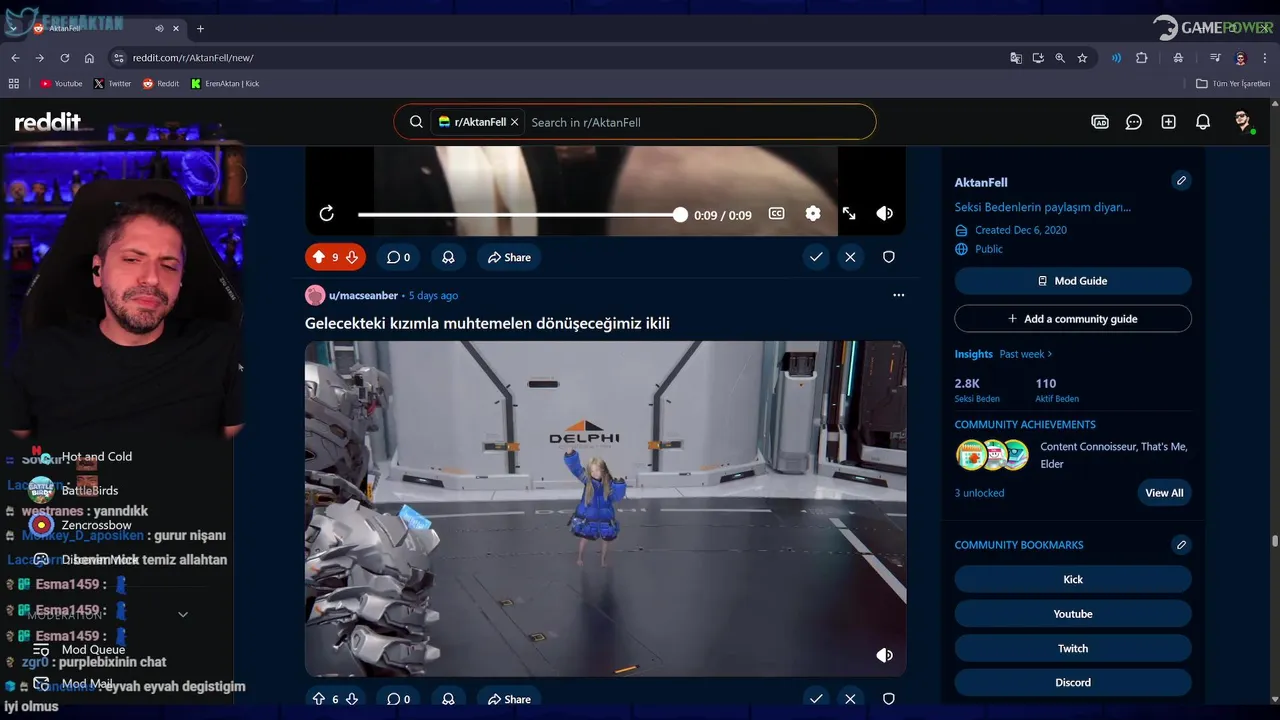Open ErenAktan | Kick bookmark
The image size is (1280, 720).
[225, 84]
